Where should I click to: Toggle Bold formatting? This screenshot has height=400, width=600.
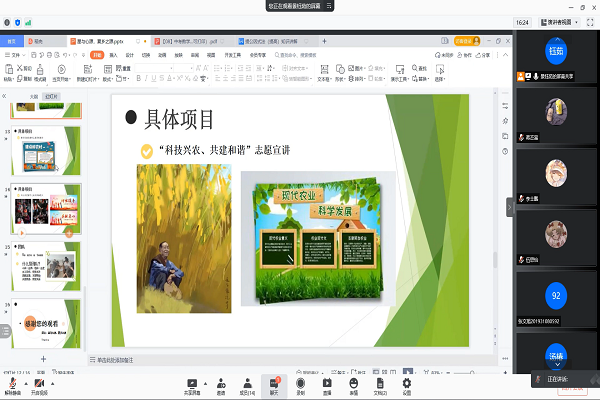pyautogui.click(x=139, y=78)
